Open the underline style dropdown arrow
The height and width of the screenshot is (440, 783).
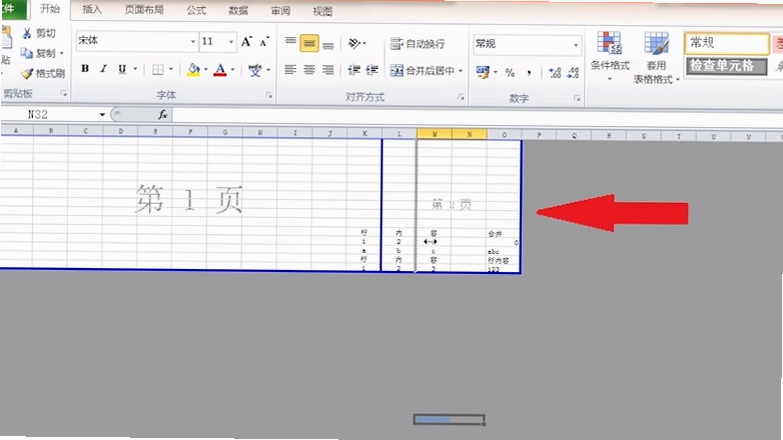coord(135,69)
